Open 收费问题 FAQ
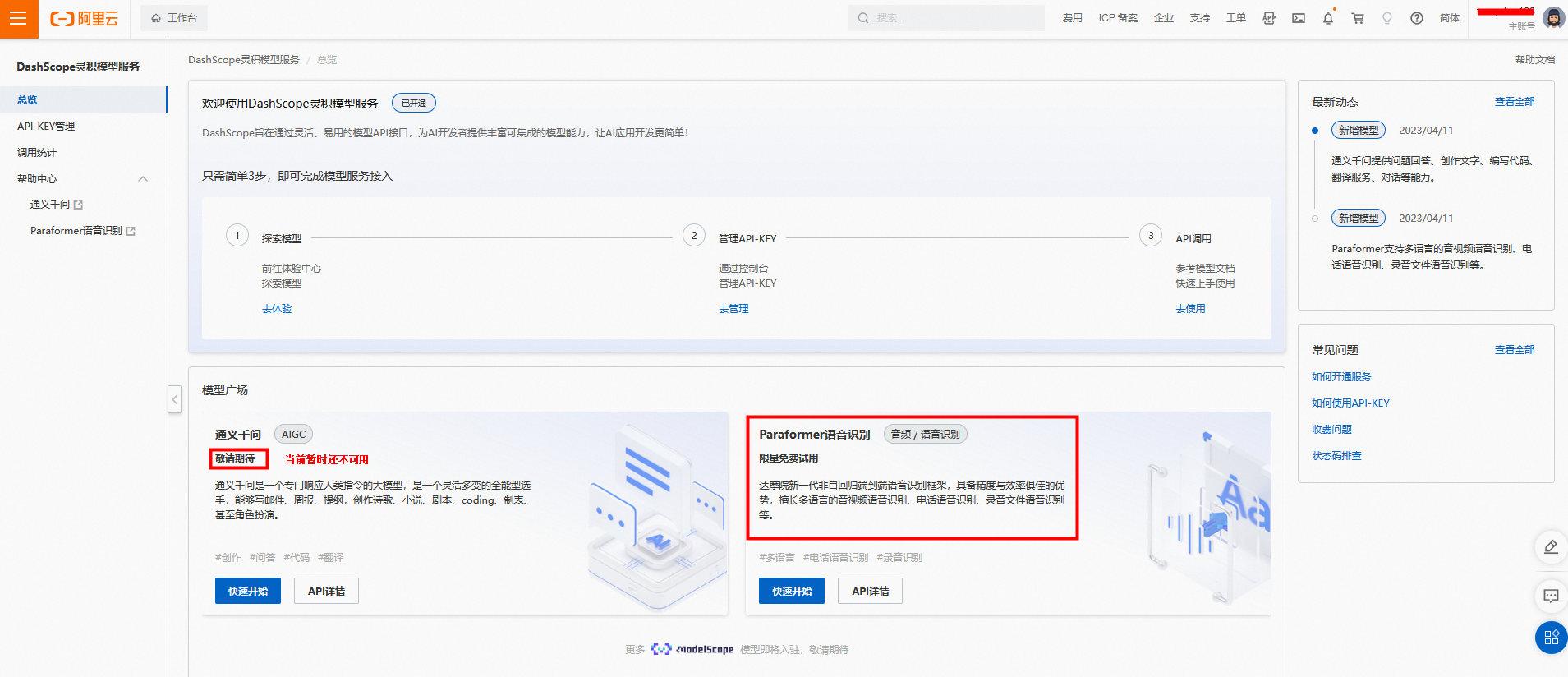 click(x=1331, y=430)
